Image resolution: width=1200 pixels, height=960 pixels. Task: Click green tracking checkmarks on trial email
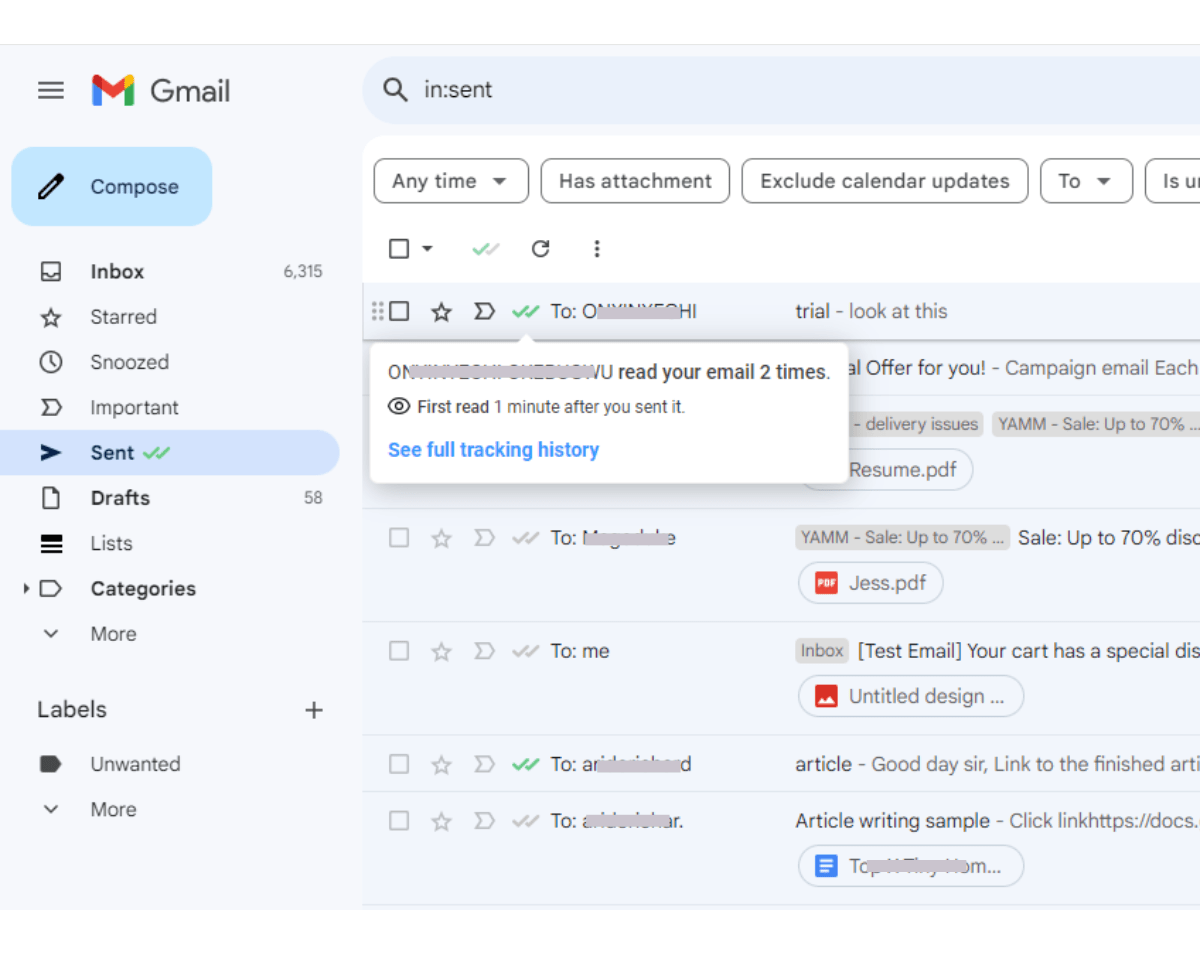tap(525, 312)
